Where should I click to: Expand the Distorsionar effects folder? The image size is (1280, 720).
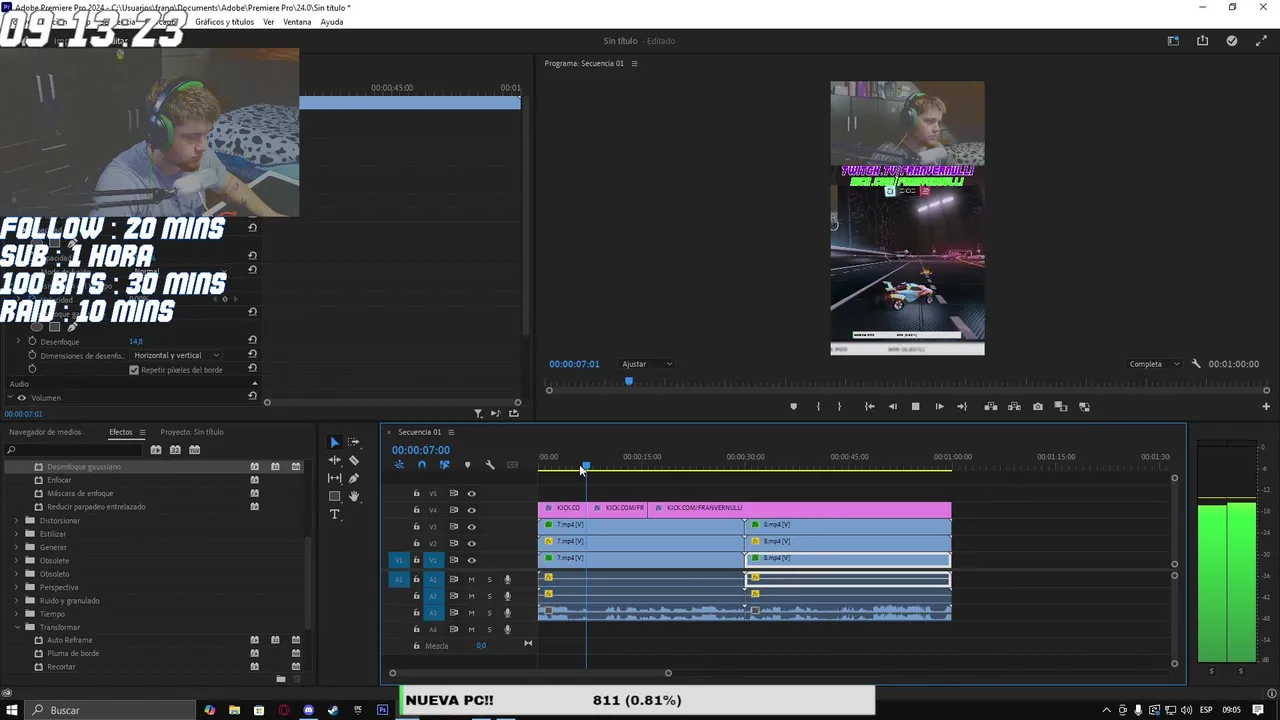(x=17, y=520)
